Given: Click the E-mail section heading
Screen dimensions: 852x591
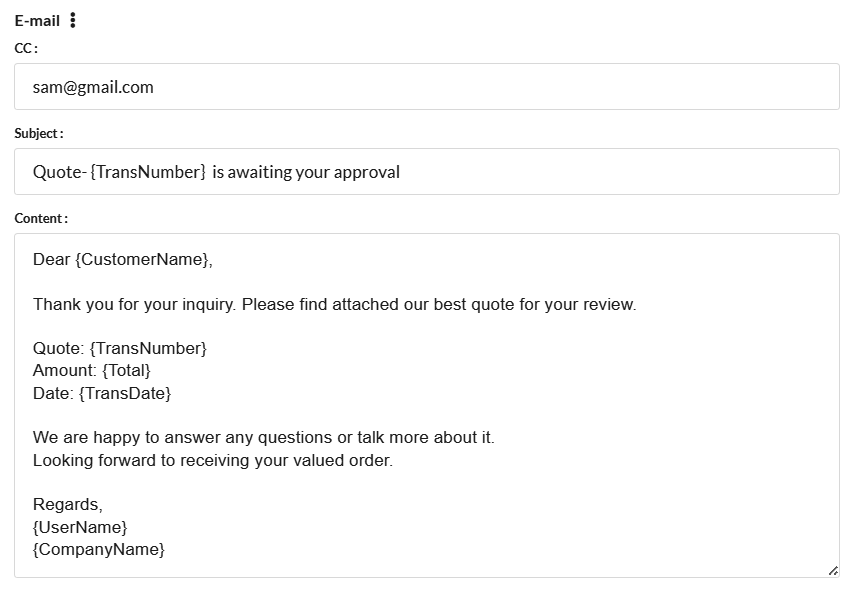Looking at the screenshot, I should [37, 21].
